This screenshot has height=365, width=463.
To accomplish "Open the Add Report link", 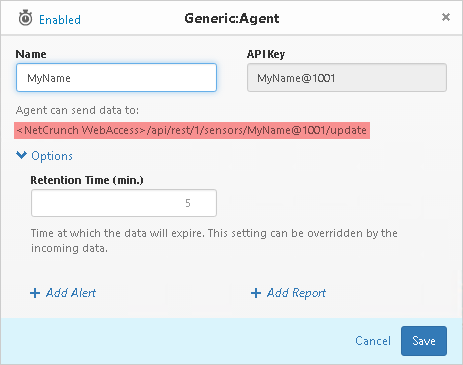I will 296,293.
